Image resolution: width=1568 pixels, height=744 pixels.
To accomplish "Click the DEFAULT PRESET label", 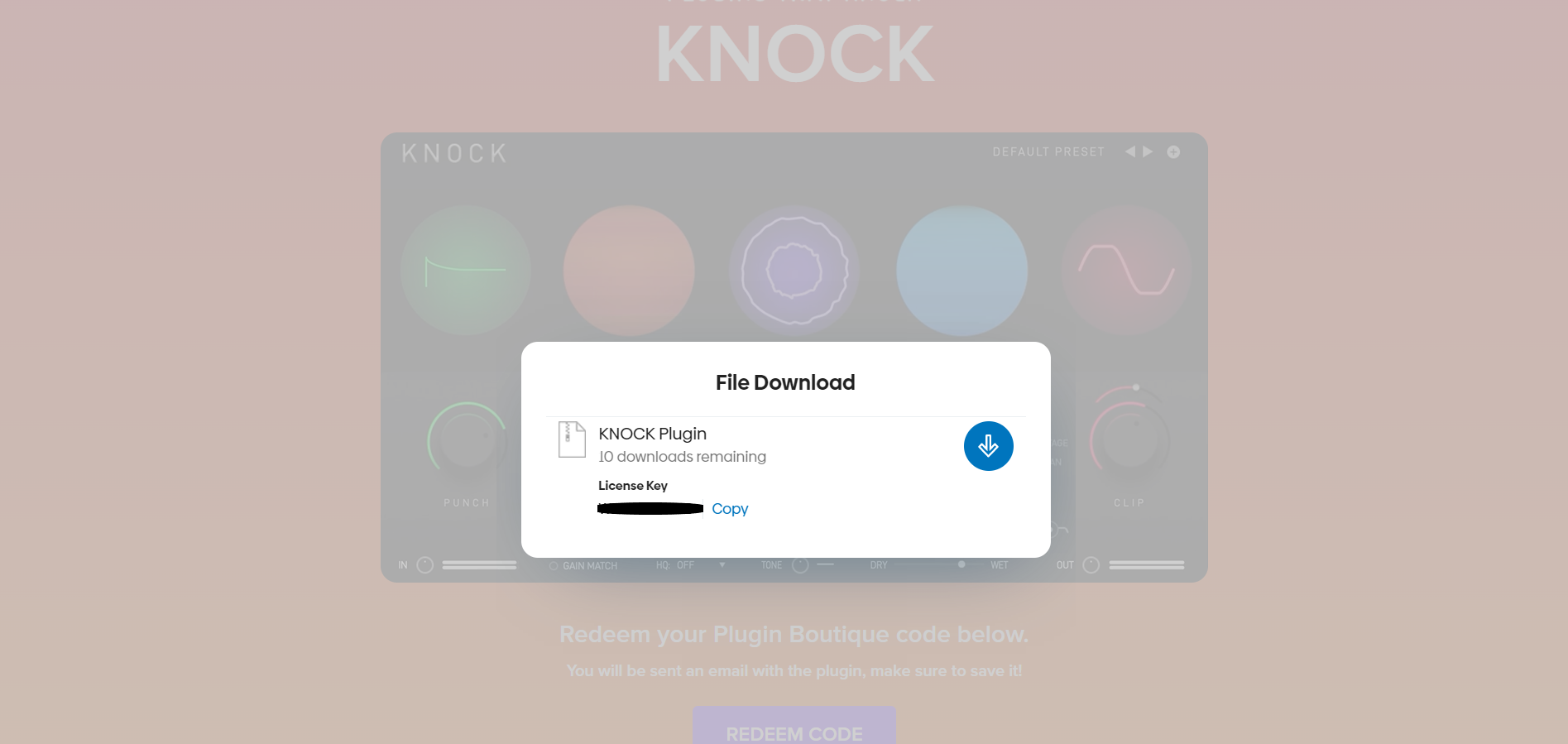I will [1048, 152].
